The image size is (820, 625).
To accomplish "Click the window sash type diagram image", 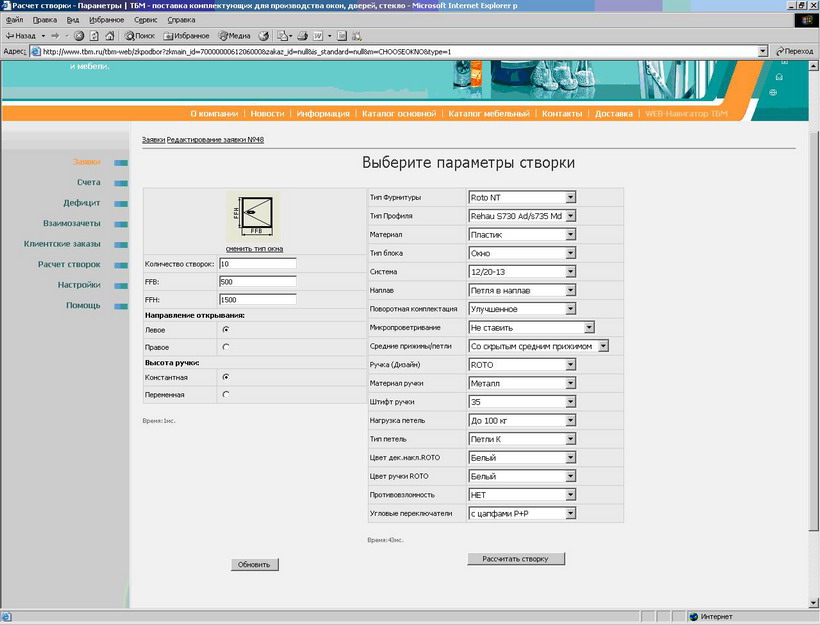I will pos(252,214).
